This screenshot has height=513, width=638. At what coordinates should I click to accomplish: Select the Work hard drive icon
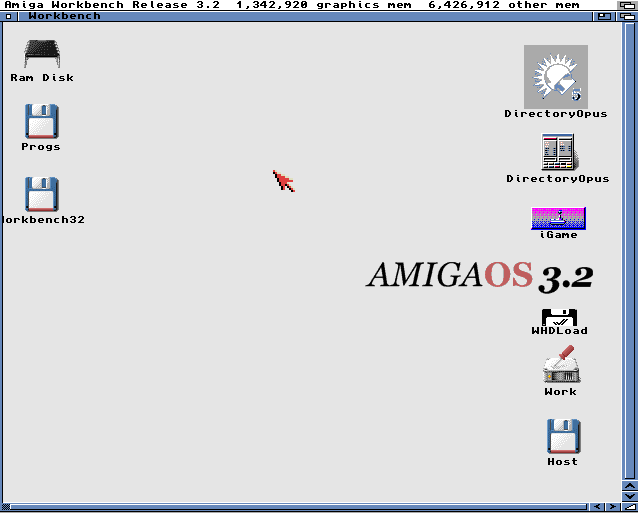click(561, 364)
